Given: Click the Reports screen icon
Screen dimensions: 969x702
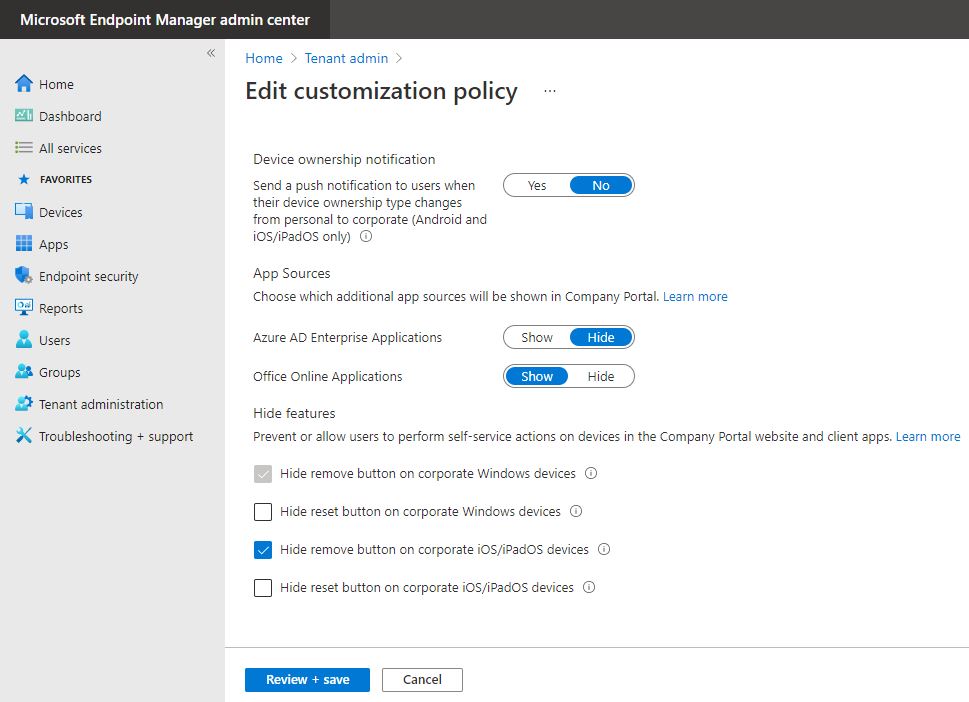Looking at the screenshot, I should [x=23, y=308].
